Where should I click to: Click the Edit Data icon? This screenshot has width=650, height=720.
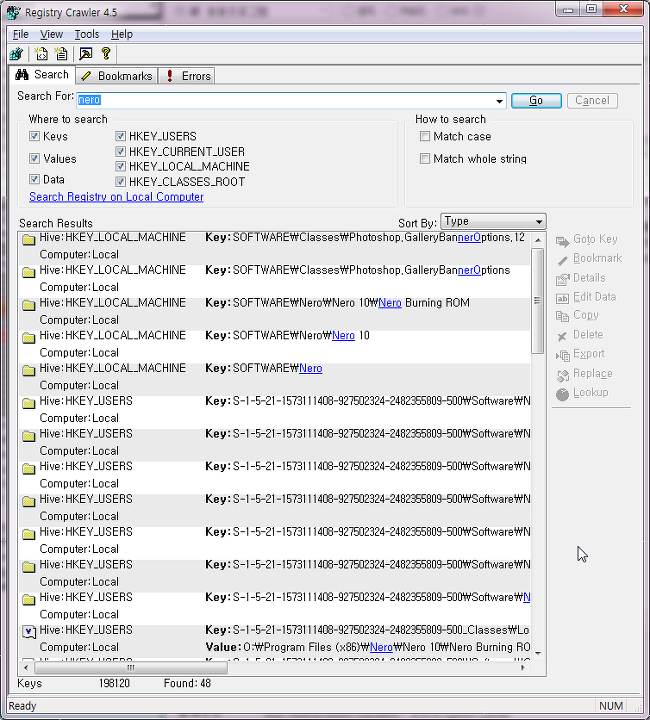coord(562,298)
